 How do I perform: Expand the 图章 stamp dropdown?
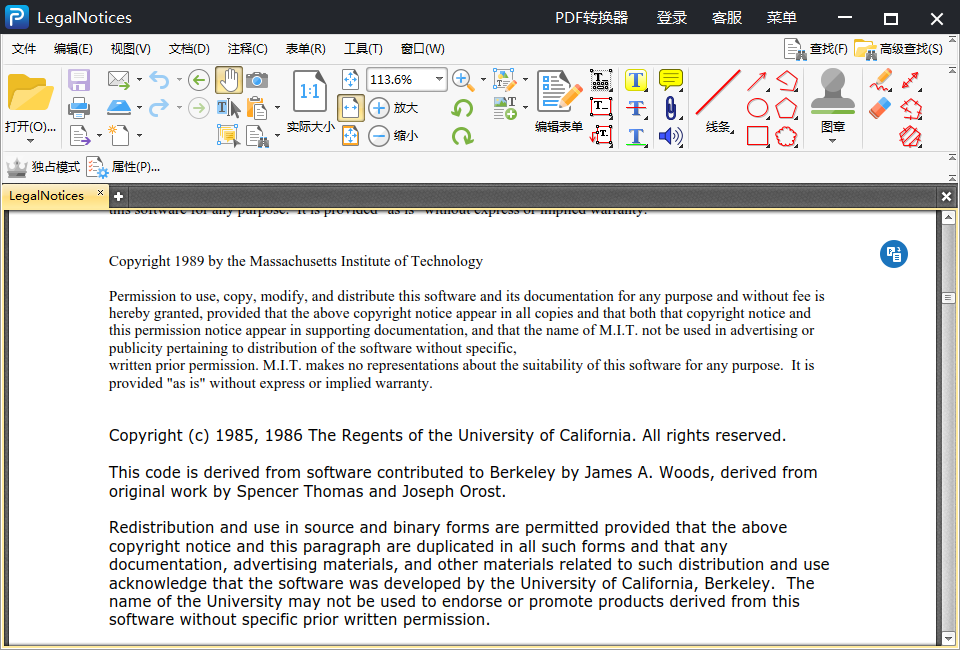click(832, 141)
